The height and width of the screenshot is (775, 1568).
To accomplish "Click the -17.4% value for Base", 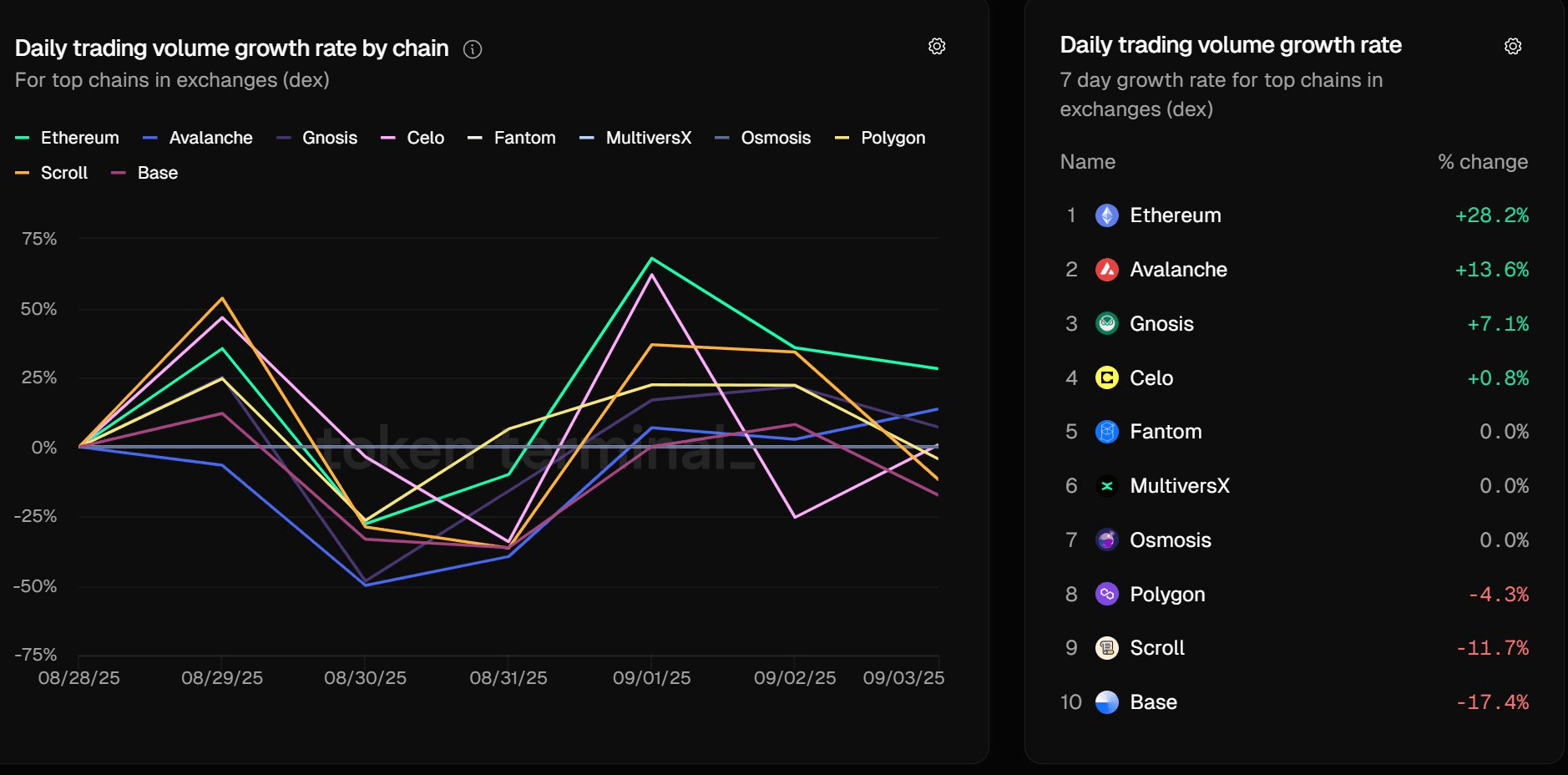I will click(1492, 702).
